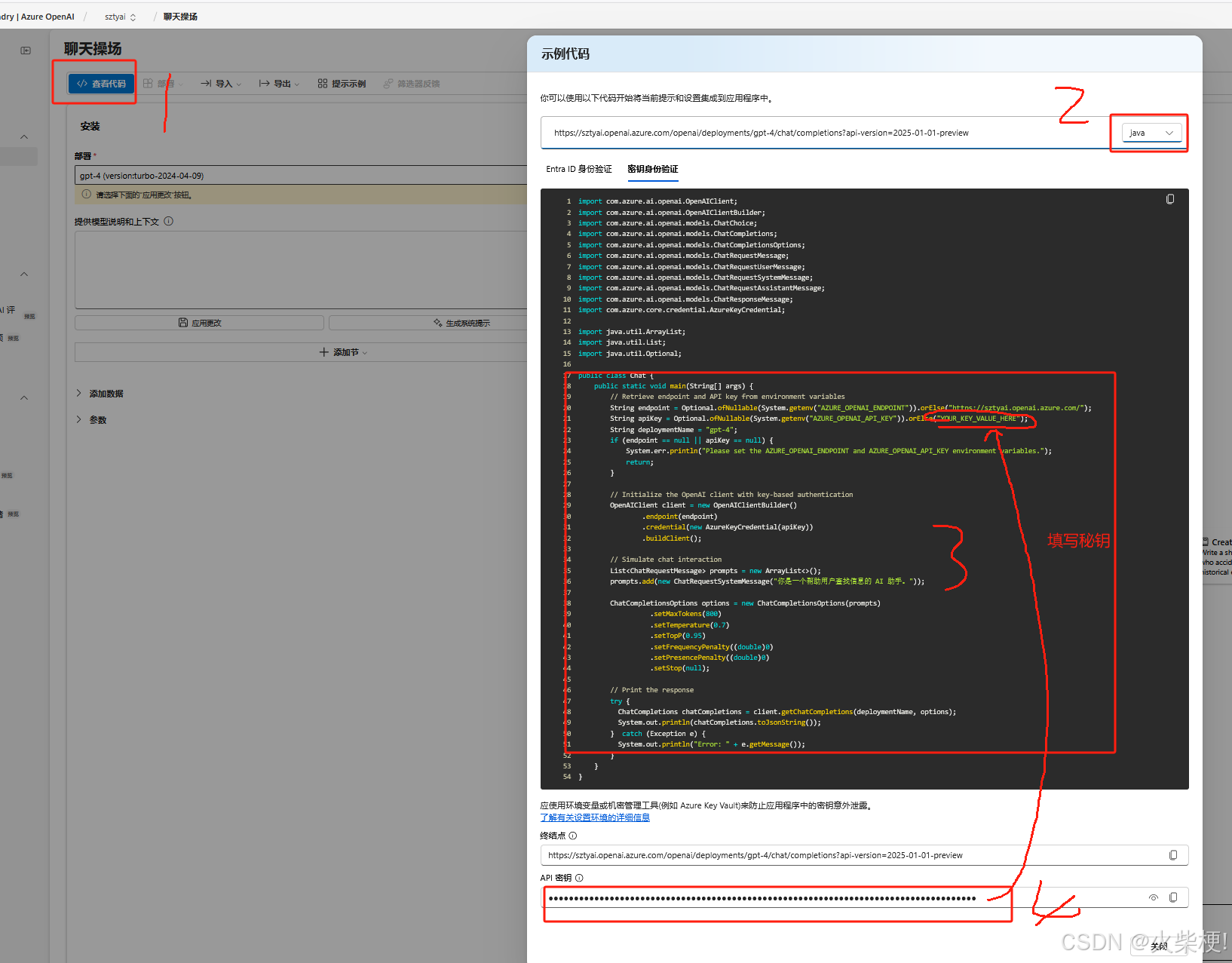This screenshot has width=1232, height=963.
Task: Click the 关闭 close button
Action: tap(1159, 946)
